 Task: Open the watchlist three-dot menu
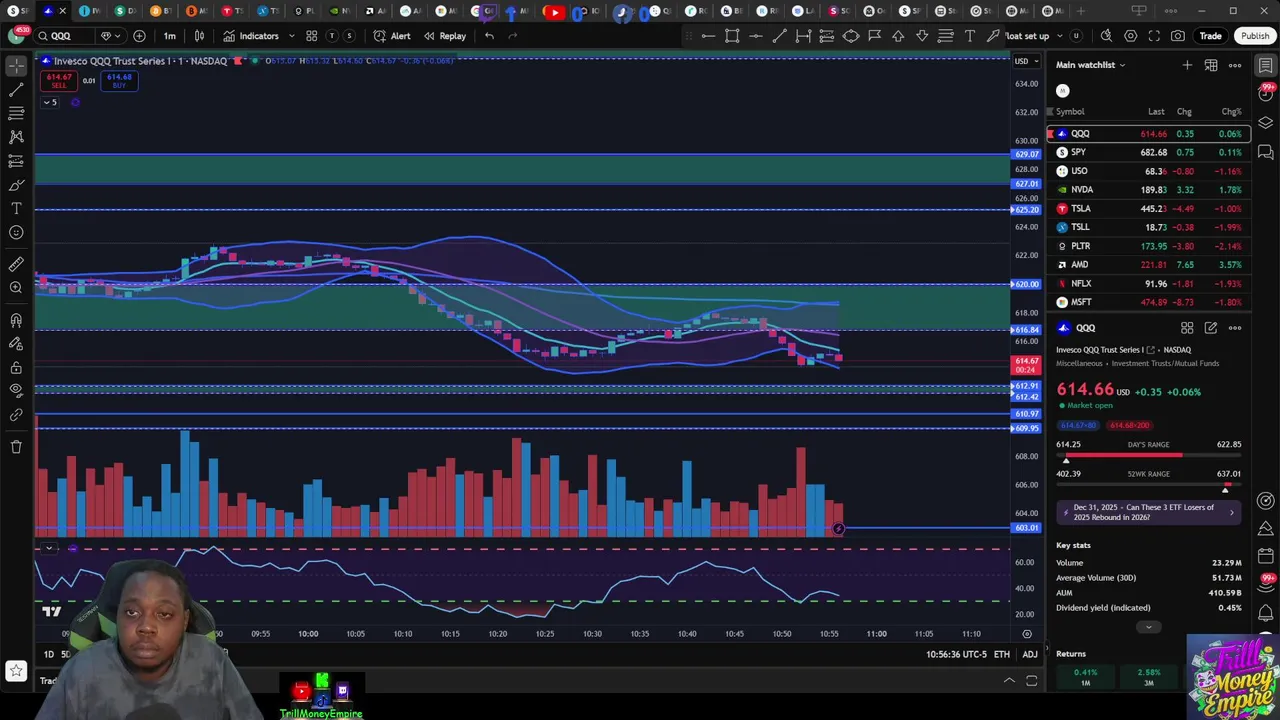[1235, 65]
